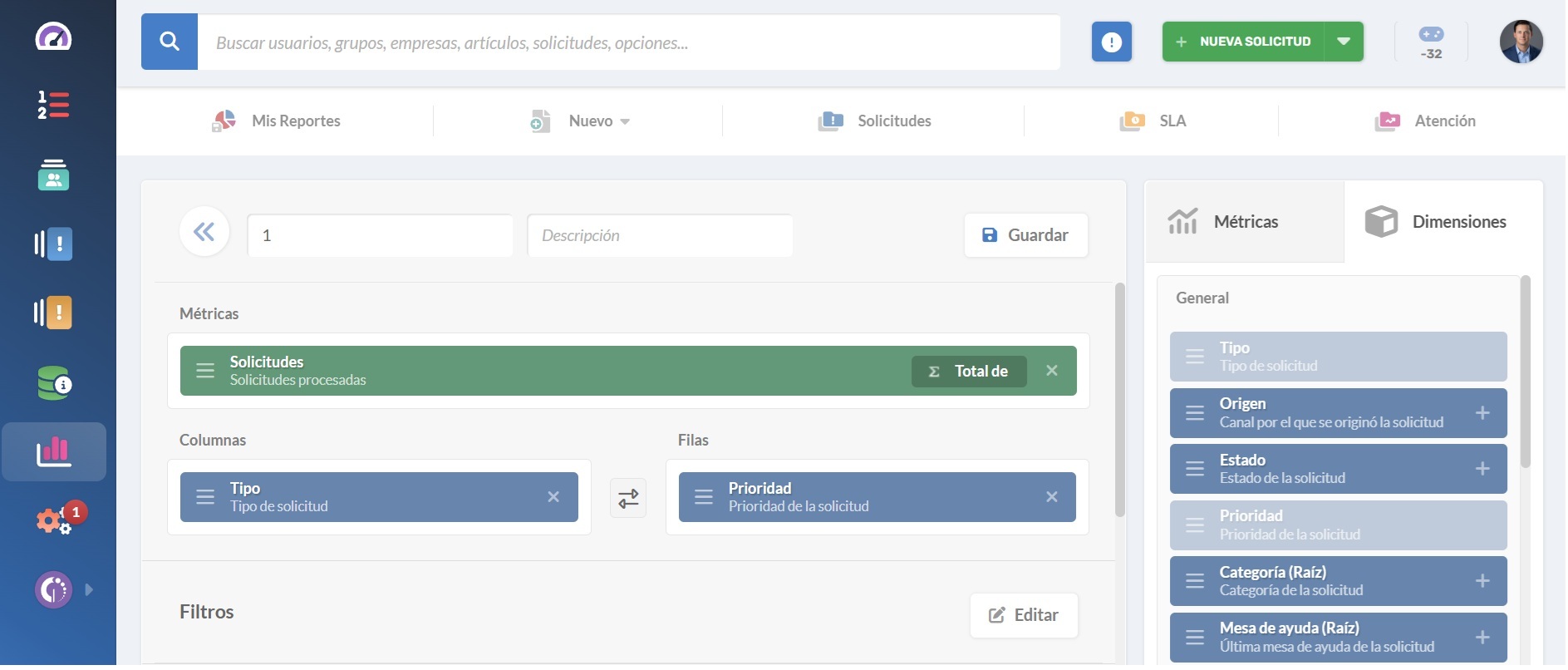This screenshot has width=1568, height=670.
Task: Open the Nuevo dropdown menu
Action: coord(580,121)
